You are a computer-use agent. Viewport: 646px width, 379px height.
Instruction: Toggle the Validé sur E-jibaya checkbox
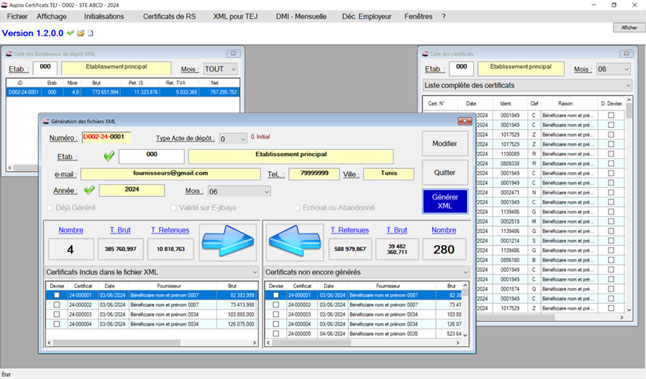coord(173,208)
